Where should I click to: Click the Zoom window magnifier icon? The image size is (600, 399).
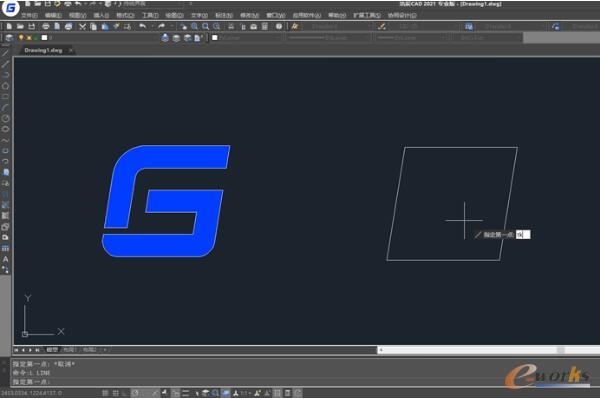[205, 26]
